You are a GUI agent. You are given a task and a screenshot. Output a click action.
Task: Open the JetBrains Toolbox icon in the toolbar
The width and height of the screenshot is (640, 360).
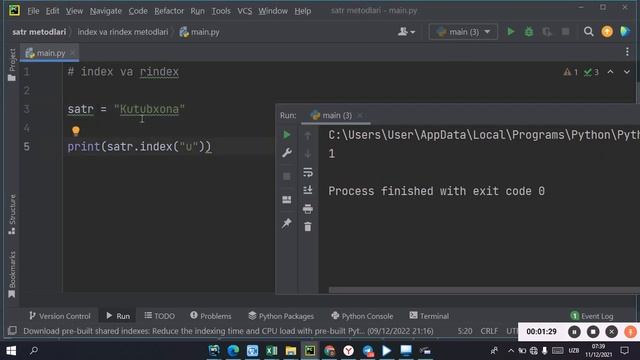625,31
